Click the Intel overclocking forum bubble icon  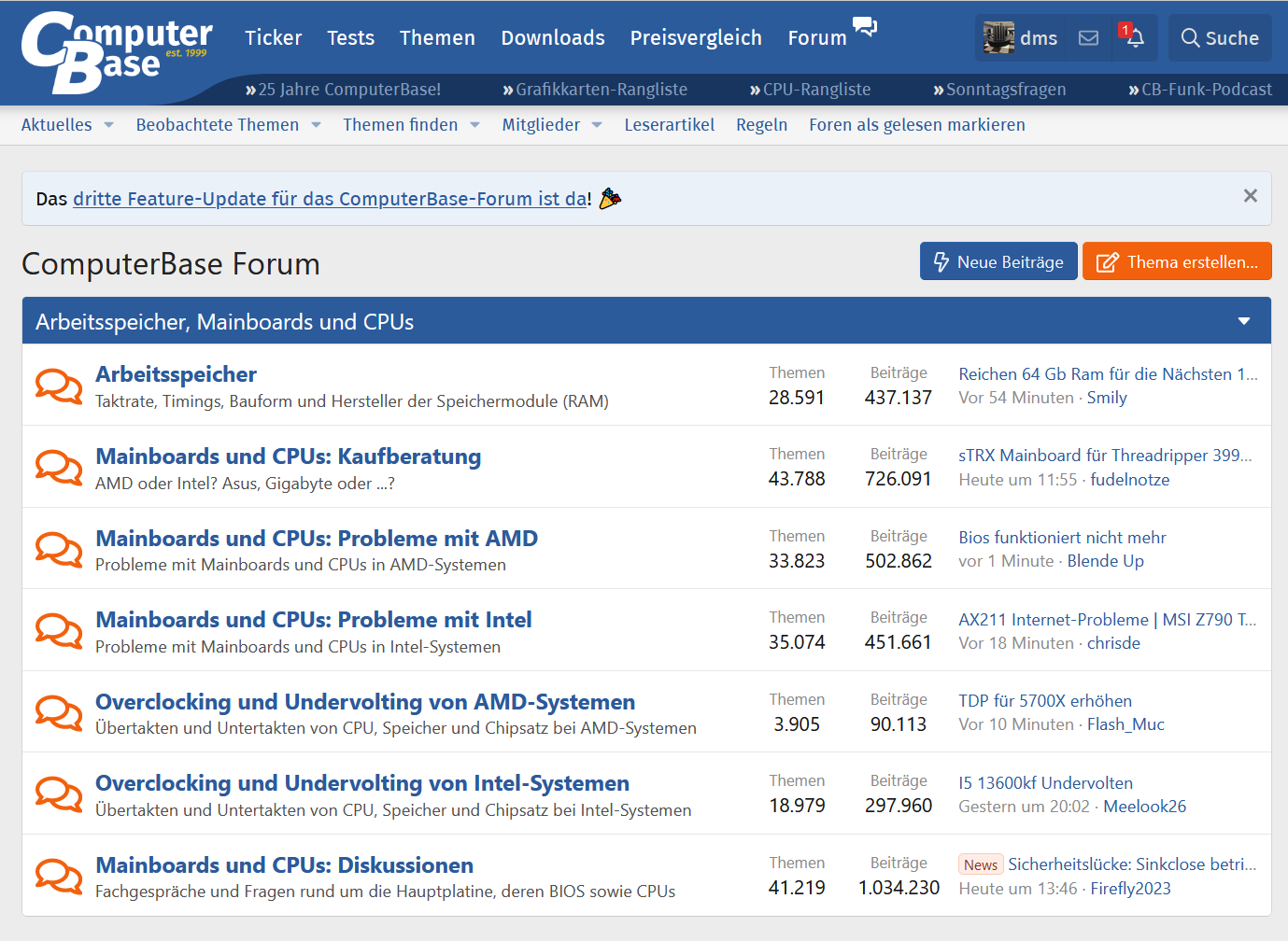pos(59,794)
